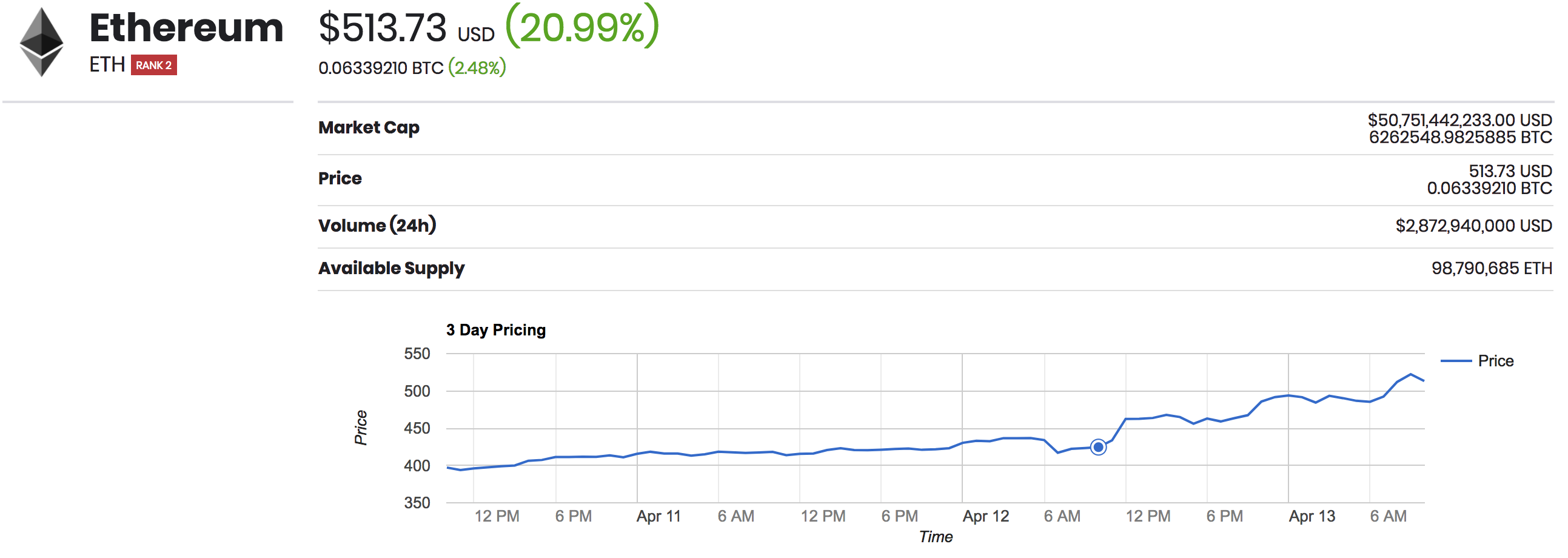Click the highlighted data point on the chart
Screen dimensions: 1568x558
click(x=1098, y=448)
